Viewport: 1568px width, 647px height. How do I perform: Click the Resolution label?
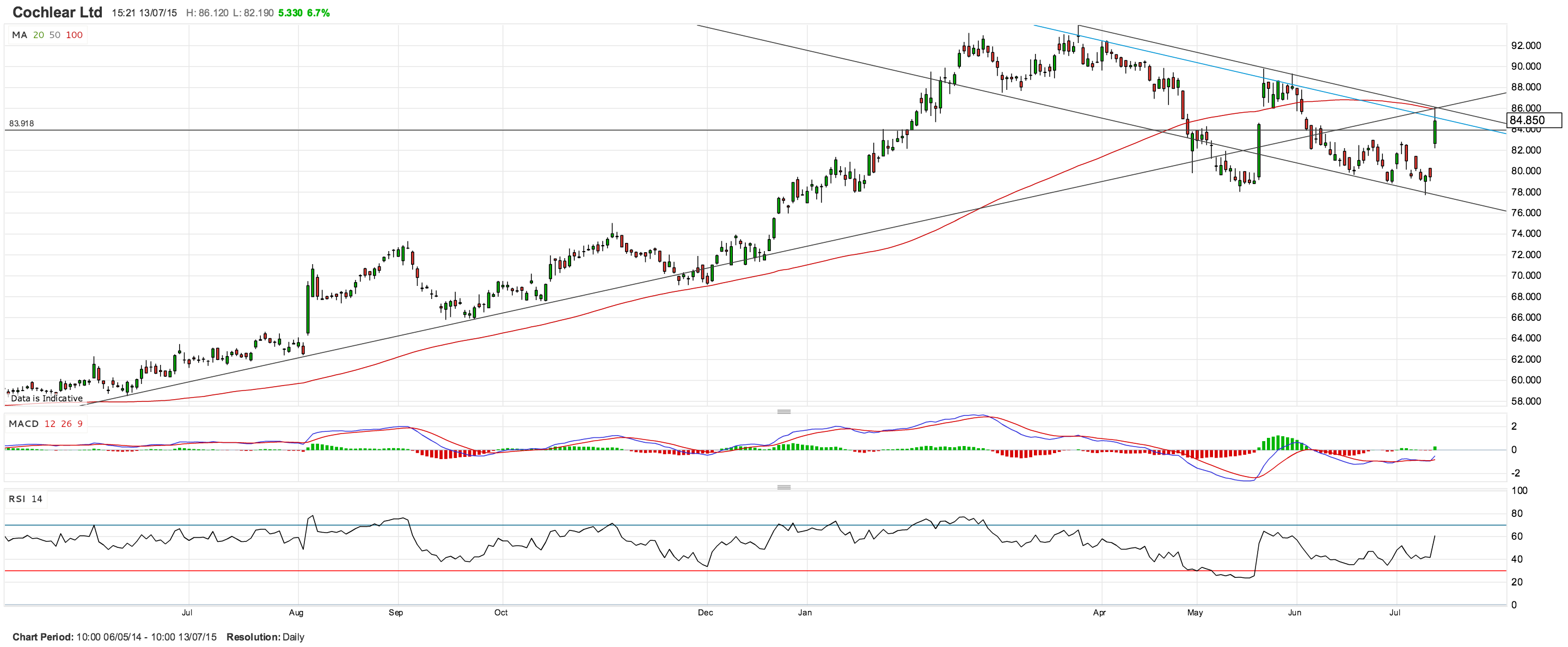pos(253,637)
